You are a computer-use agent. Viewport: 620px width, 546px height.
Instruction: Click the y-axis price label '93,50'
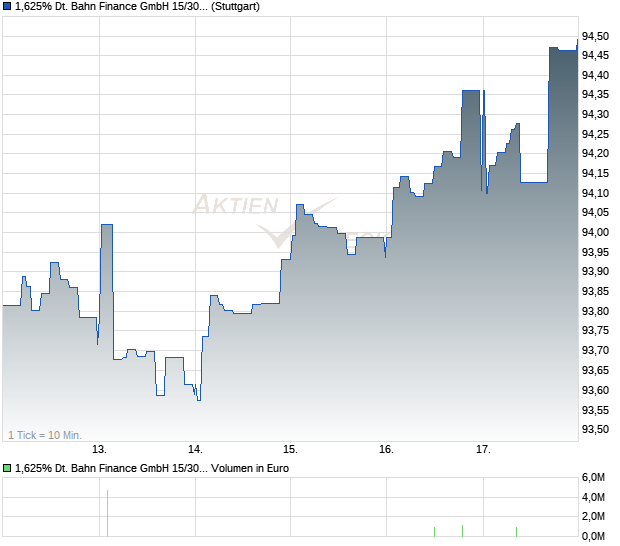click(595, 429)
